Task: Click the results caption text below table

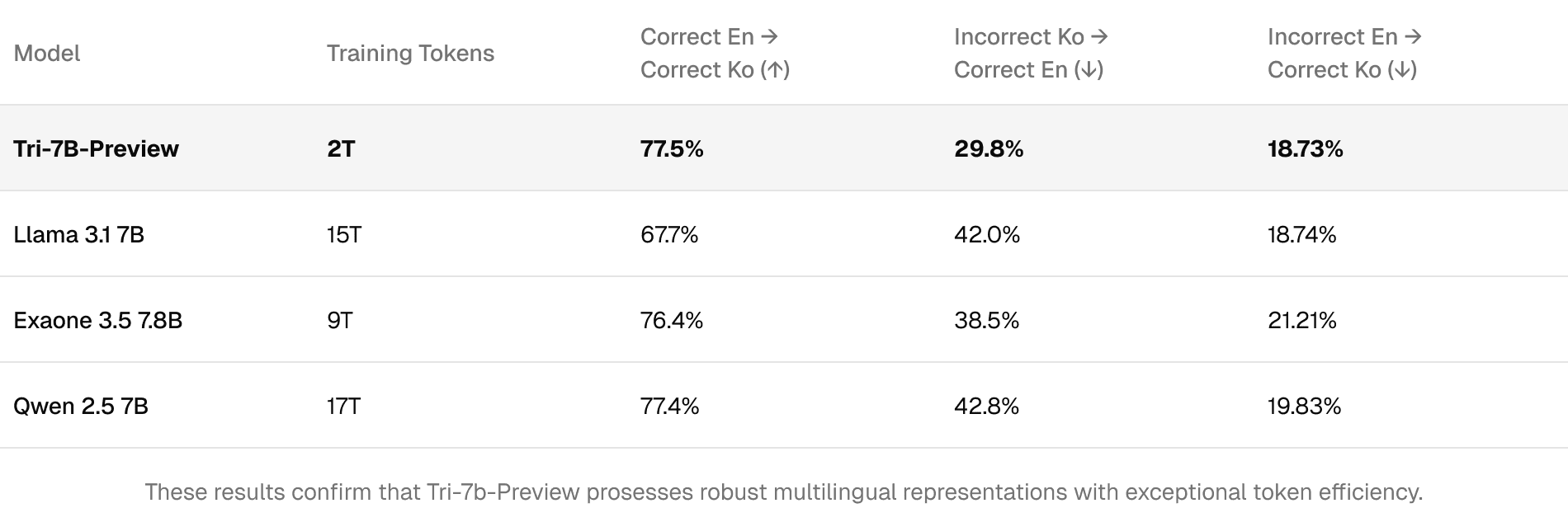Action: (x=784, y=492)
